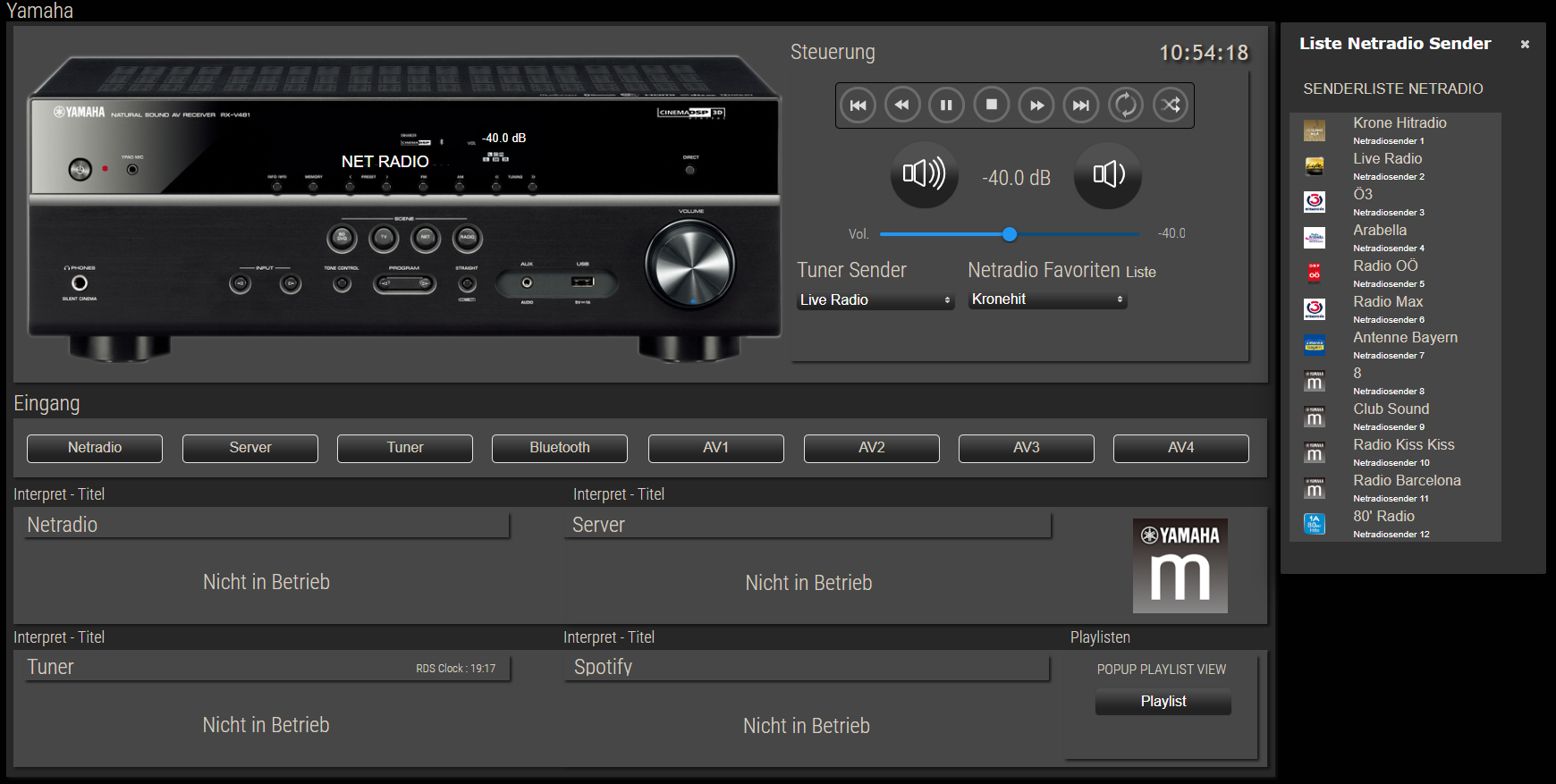
Task: Click the NET RADIO display on receiver
Action: pyautogui.click(x=385, y=162)
